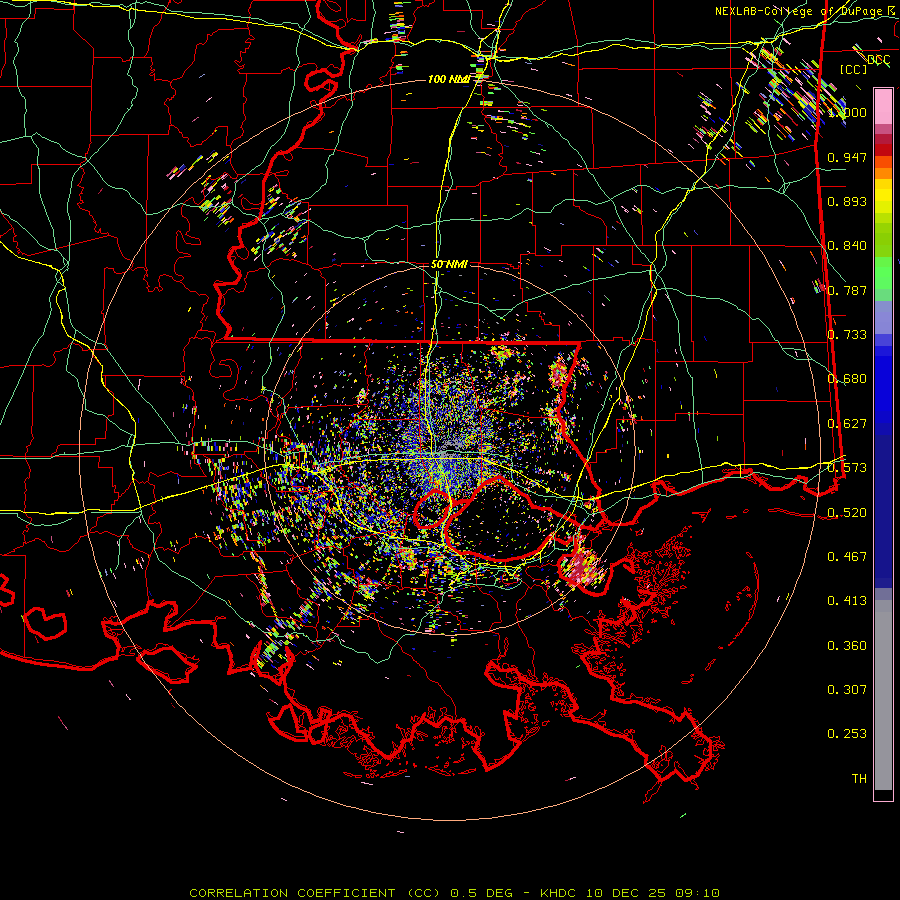900x900 pixels.
Task: Select the 0.467 legend value
Action: [847, 557]
